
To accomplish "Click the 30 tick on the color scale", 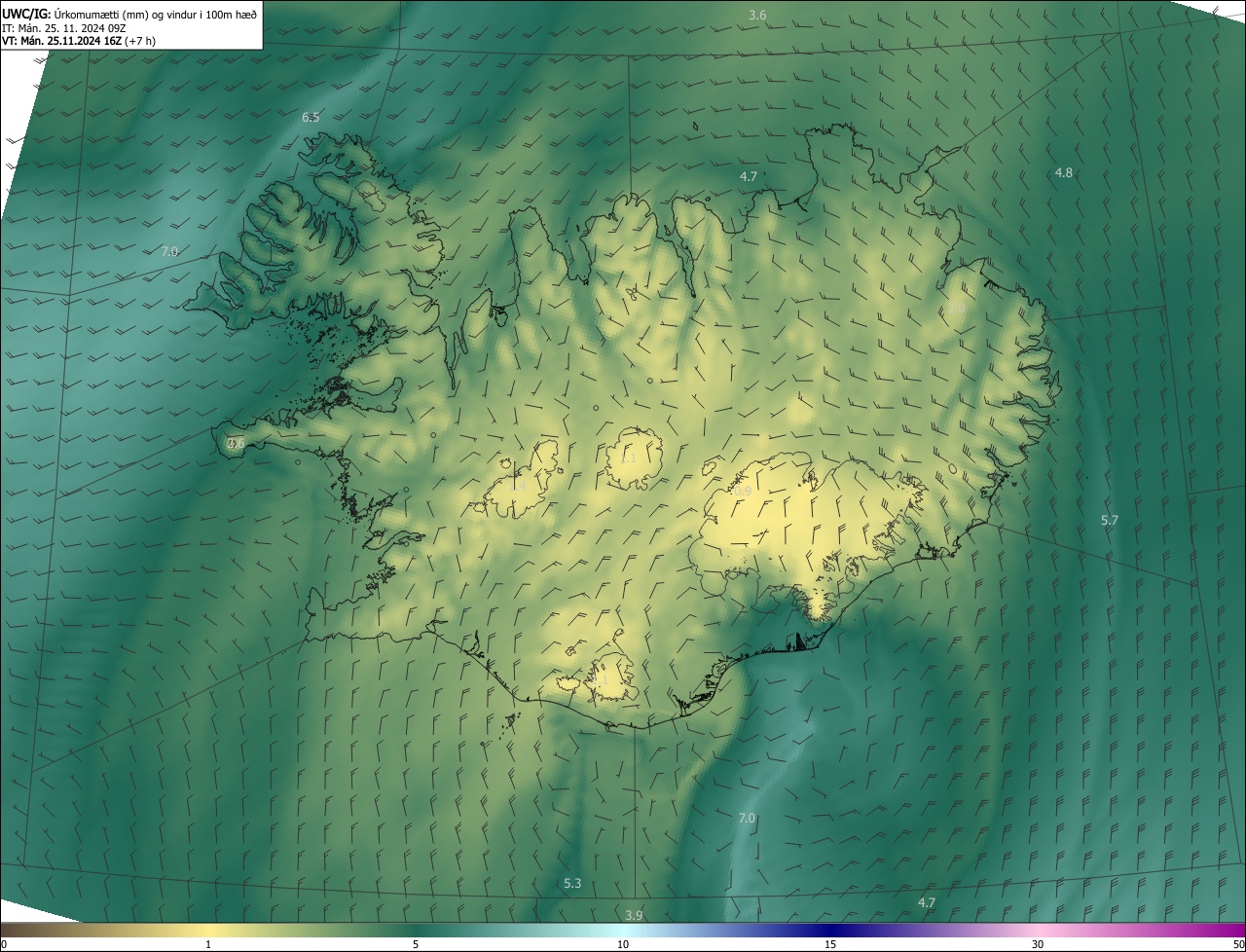I will coord(1038,944).
